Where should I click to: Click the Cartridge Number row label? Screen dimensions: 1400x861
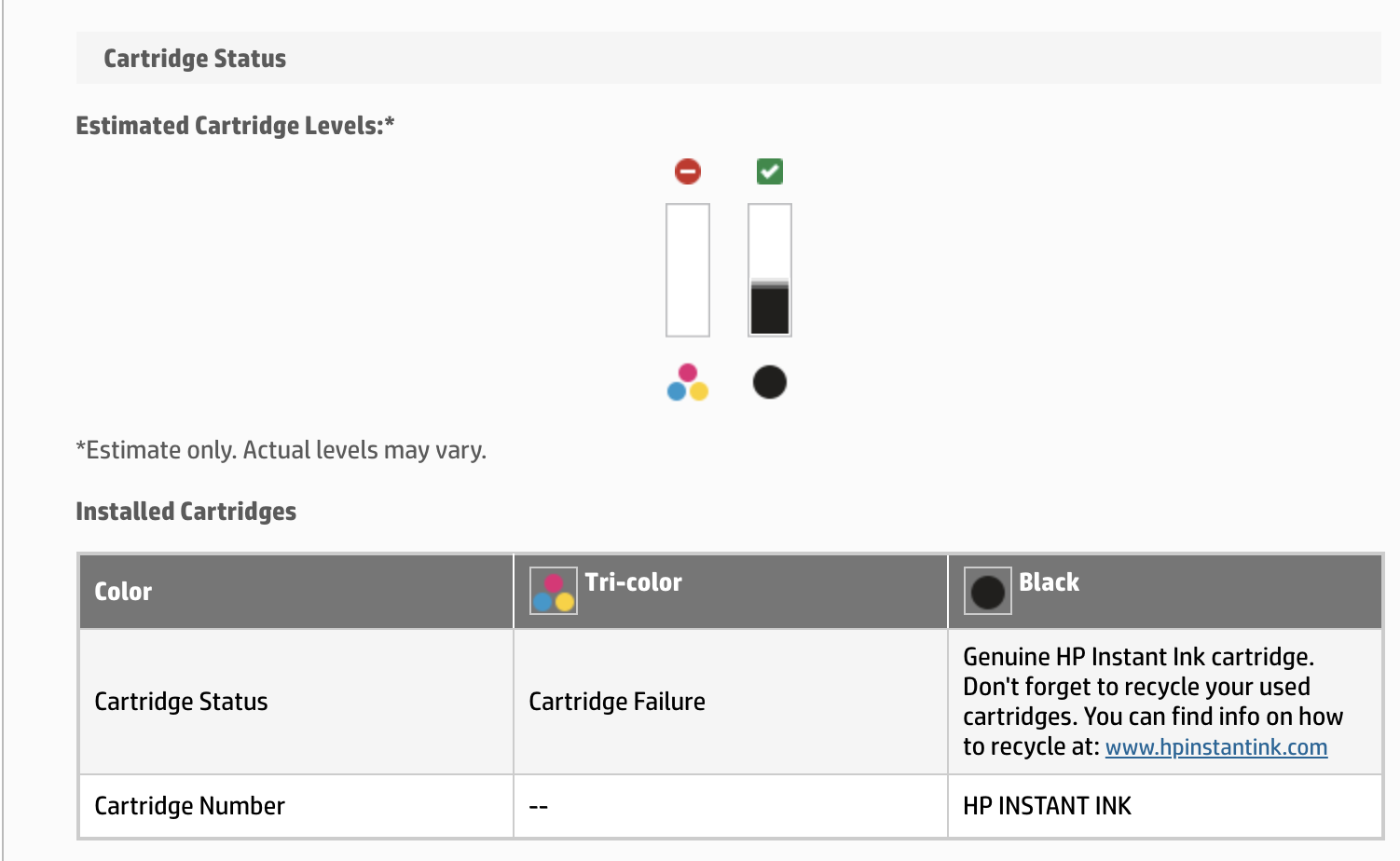coord(190,806)
